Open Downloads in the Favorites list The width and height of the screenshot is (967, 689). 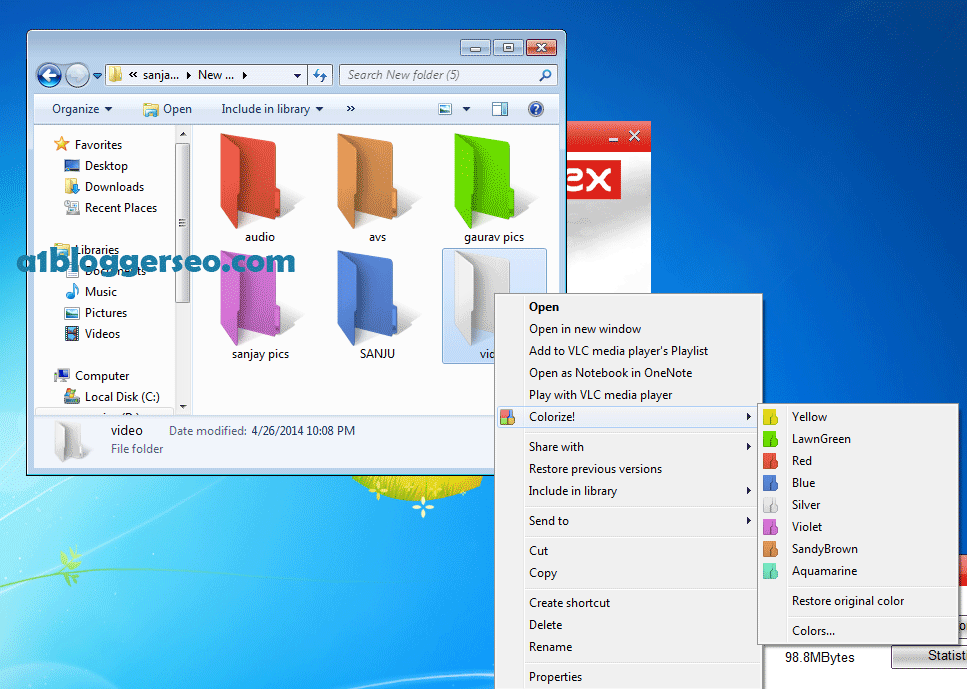click(114, 187)
